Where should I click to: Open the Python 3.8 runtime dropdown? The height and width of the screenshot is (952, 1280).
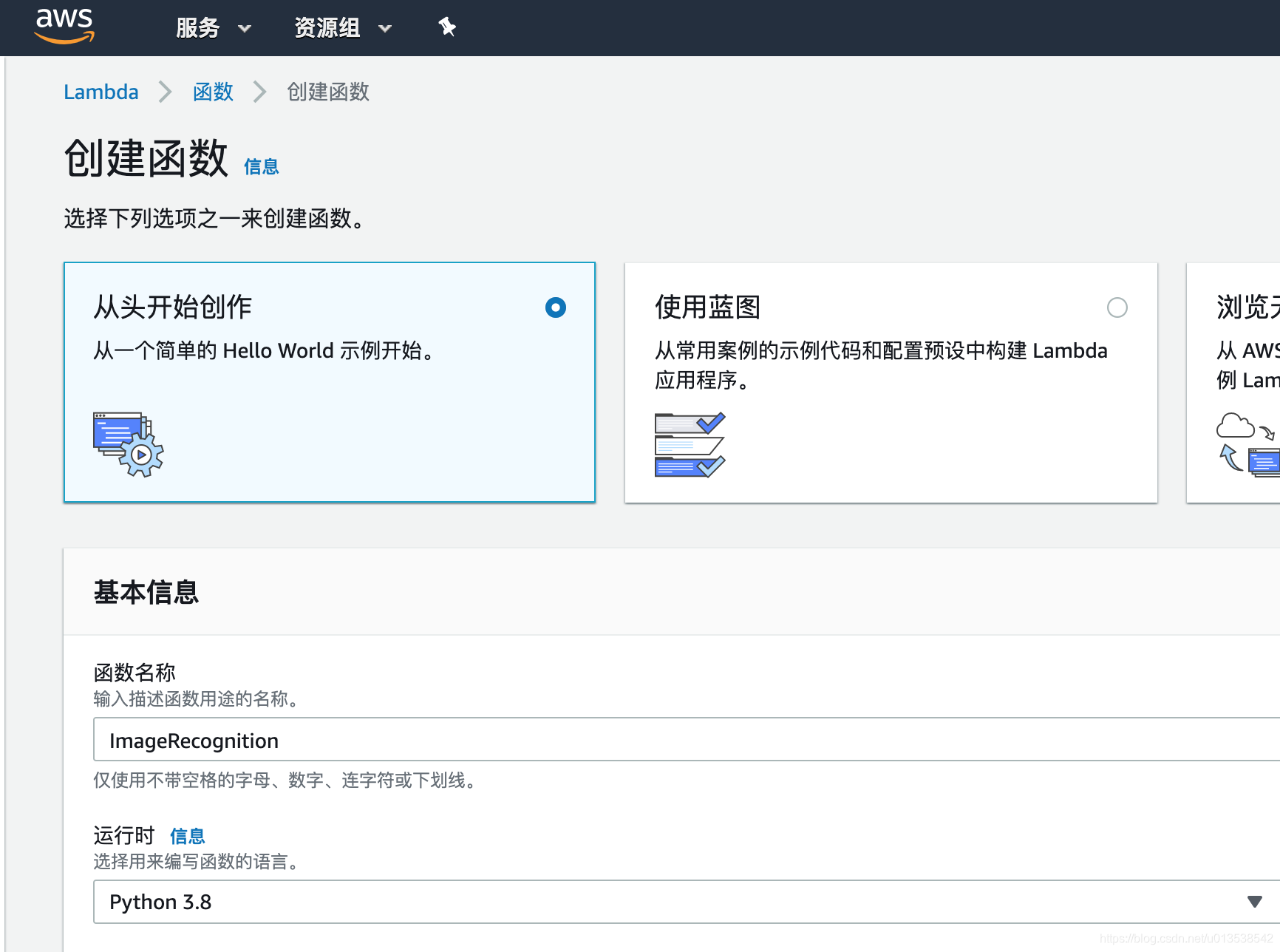click(687, 902)
